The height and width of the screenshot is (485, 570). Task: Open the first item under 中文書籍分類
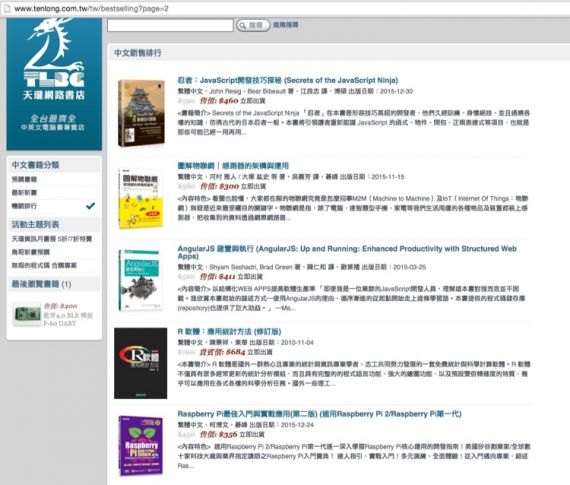tap(24, 179)
